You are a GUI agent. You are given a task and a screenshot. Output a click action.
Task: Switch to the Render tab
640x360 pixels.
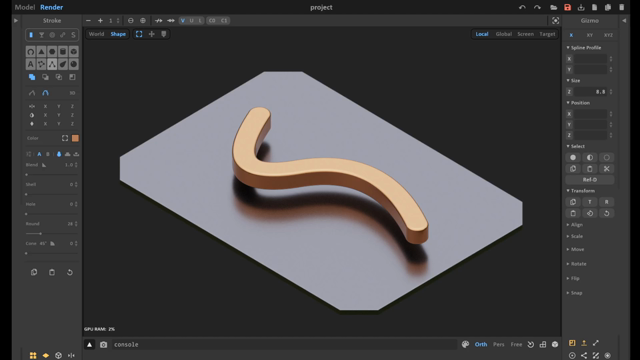click(x=51, y=7)
